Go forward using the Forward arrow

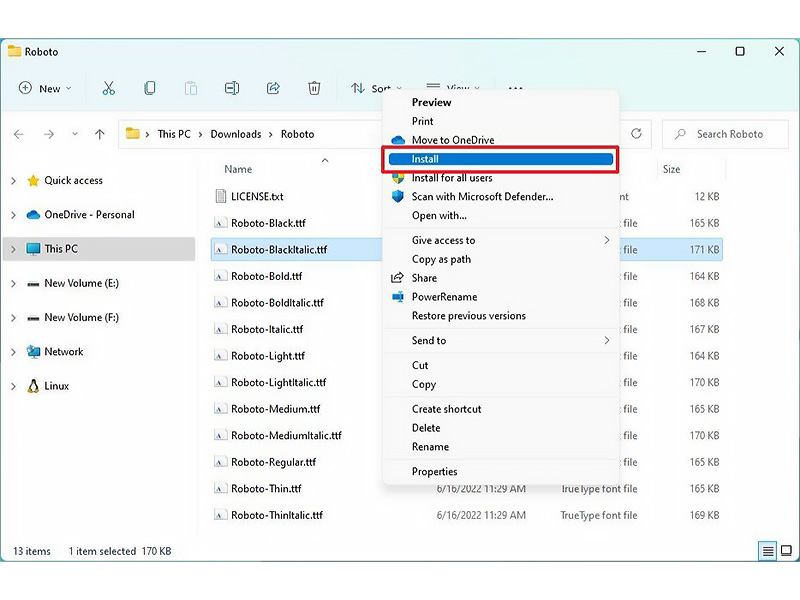pos(49,134)
